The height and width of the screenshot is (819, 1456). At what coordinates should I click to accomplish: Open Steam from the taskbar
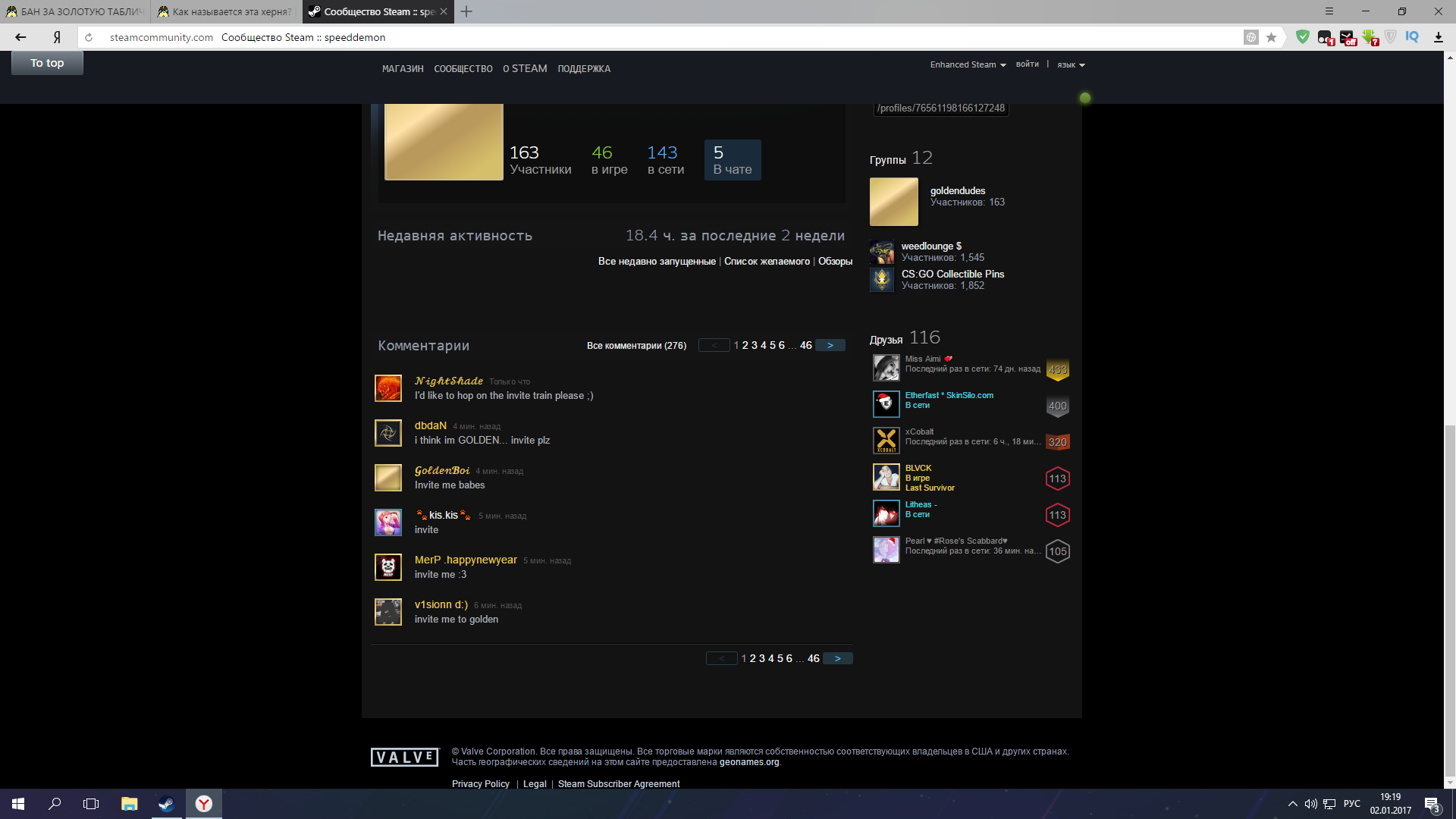tap(166, 804)
